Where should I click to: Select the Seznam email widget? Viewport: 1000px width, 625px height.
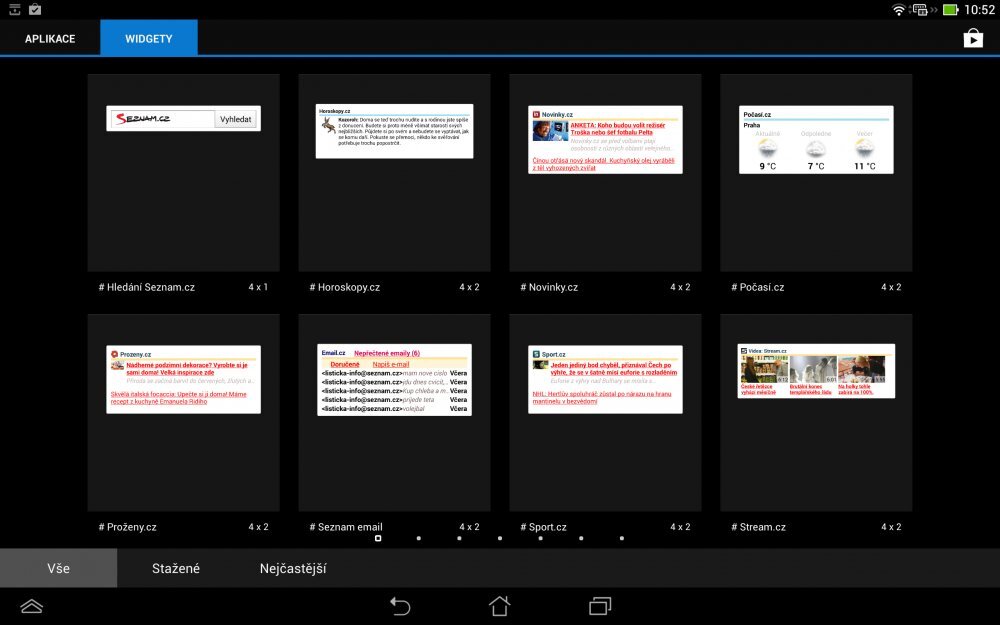(x=394, y=412)
